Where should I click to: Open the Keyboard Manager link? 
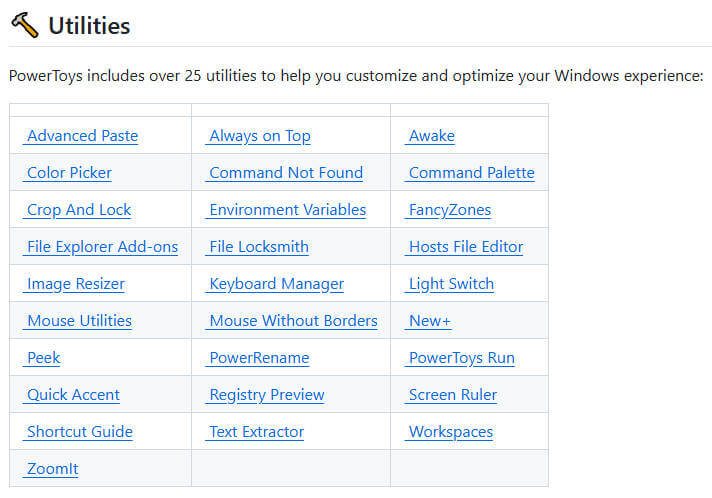click(275, 284)
